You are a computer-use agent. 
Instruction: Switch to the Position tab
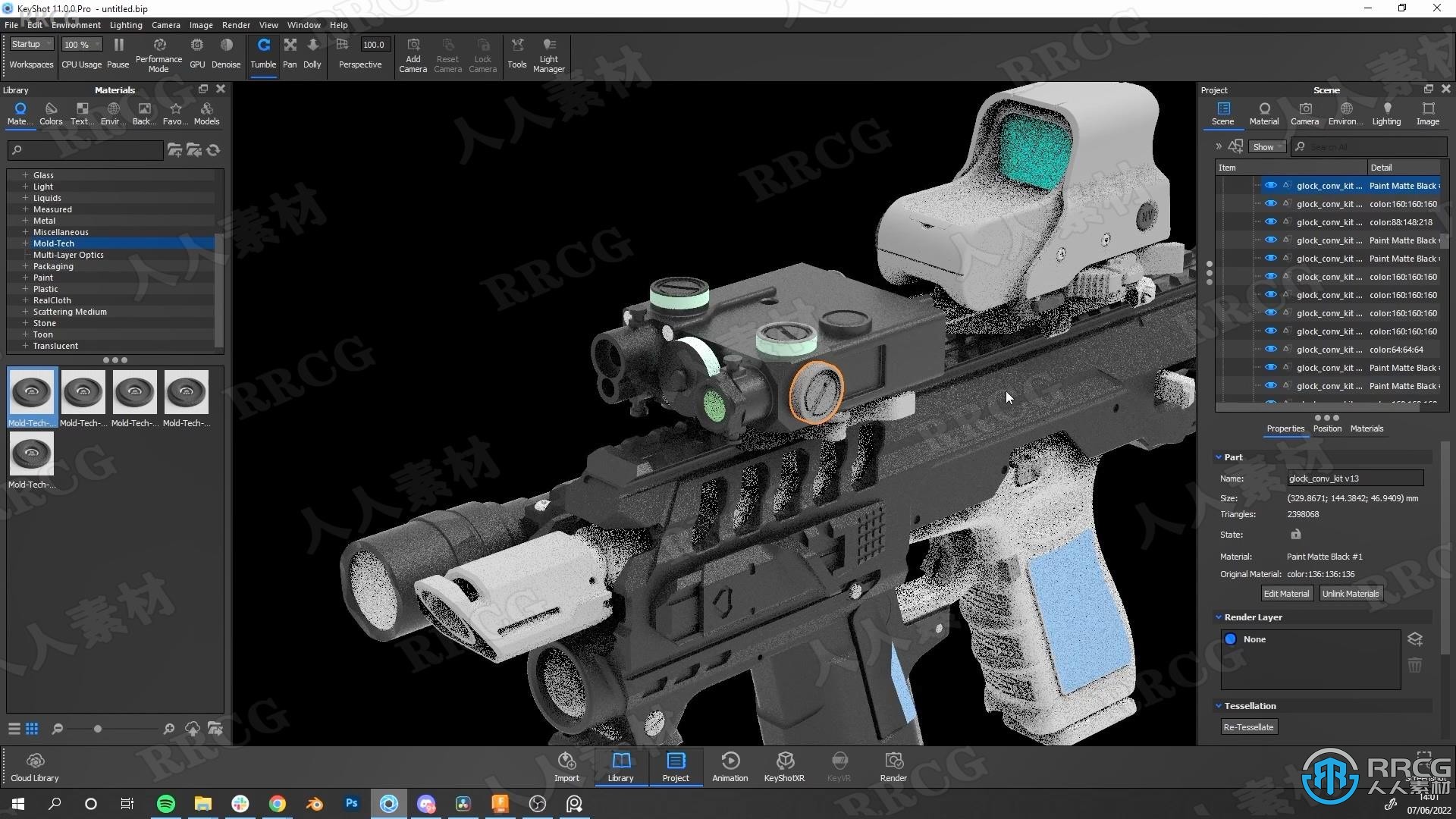click(x=1326, y=428)
